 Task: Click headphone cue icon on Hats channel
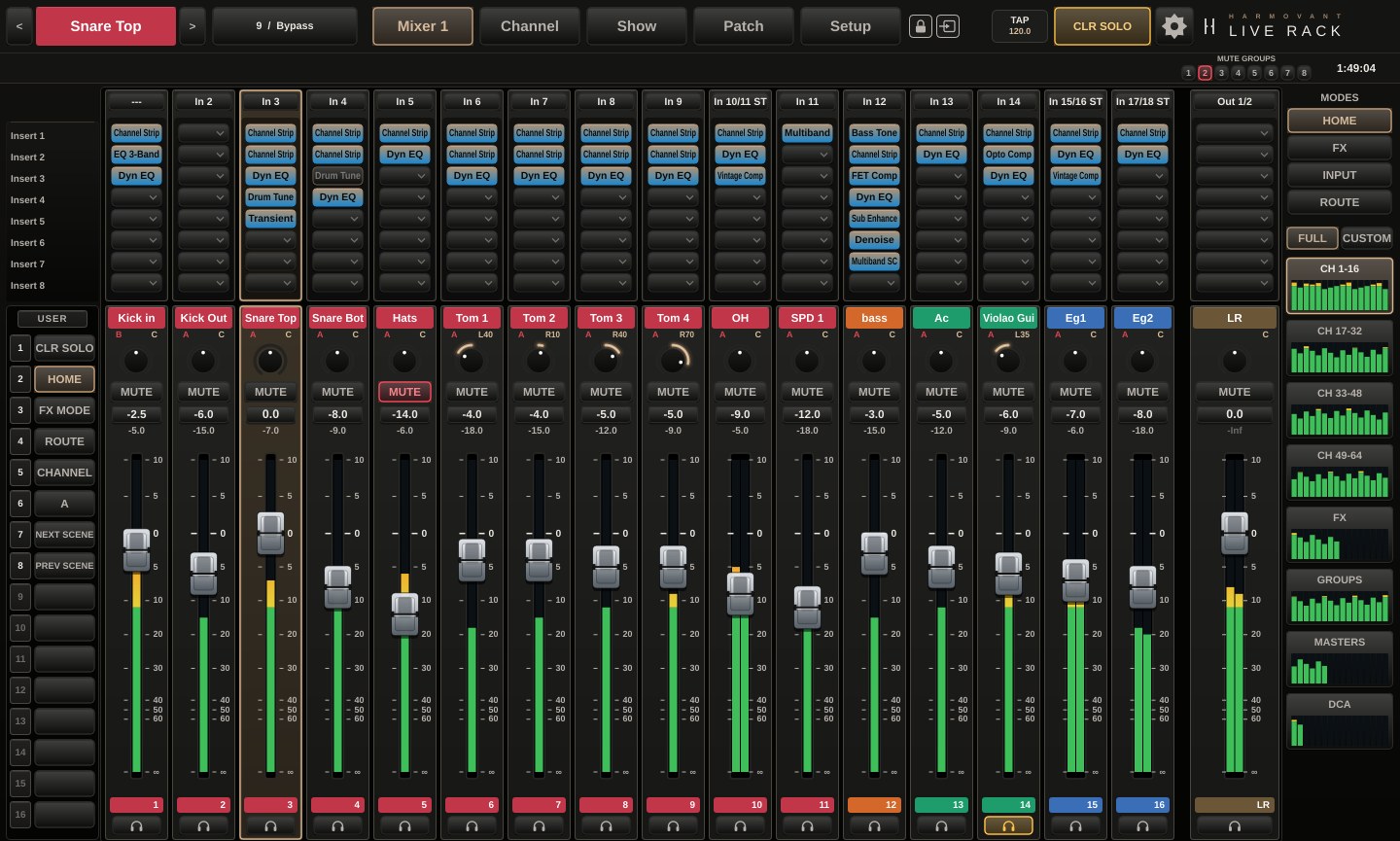pyautogui.click(x=404, y=825)
